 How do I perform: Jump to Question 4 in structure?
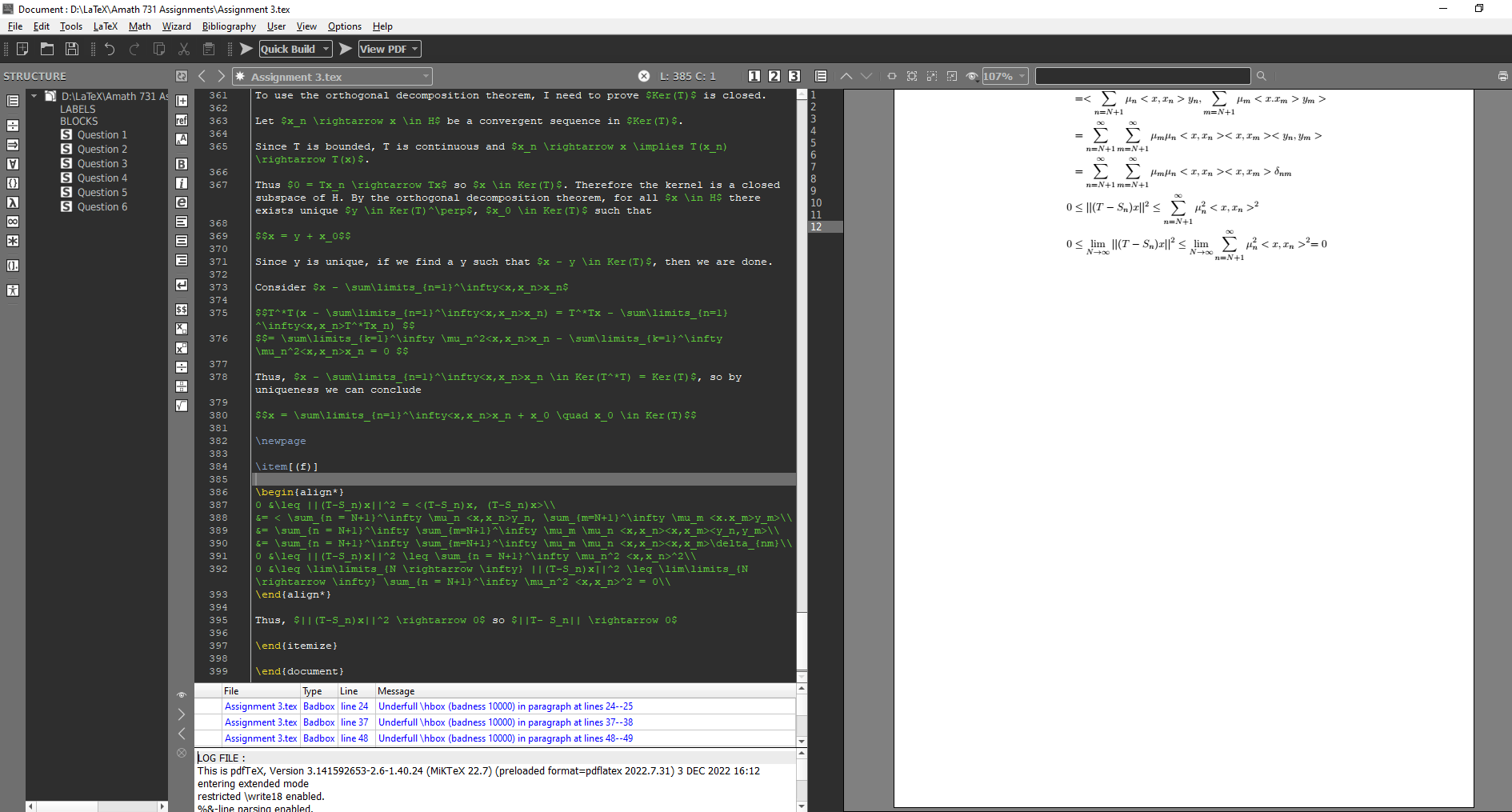tap(102, 178)
